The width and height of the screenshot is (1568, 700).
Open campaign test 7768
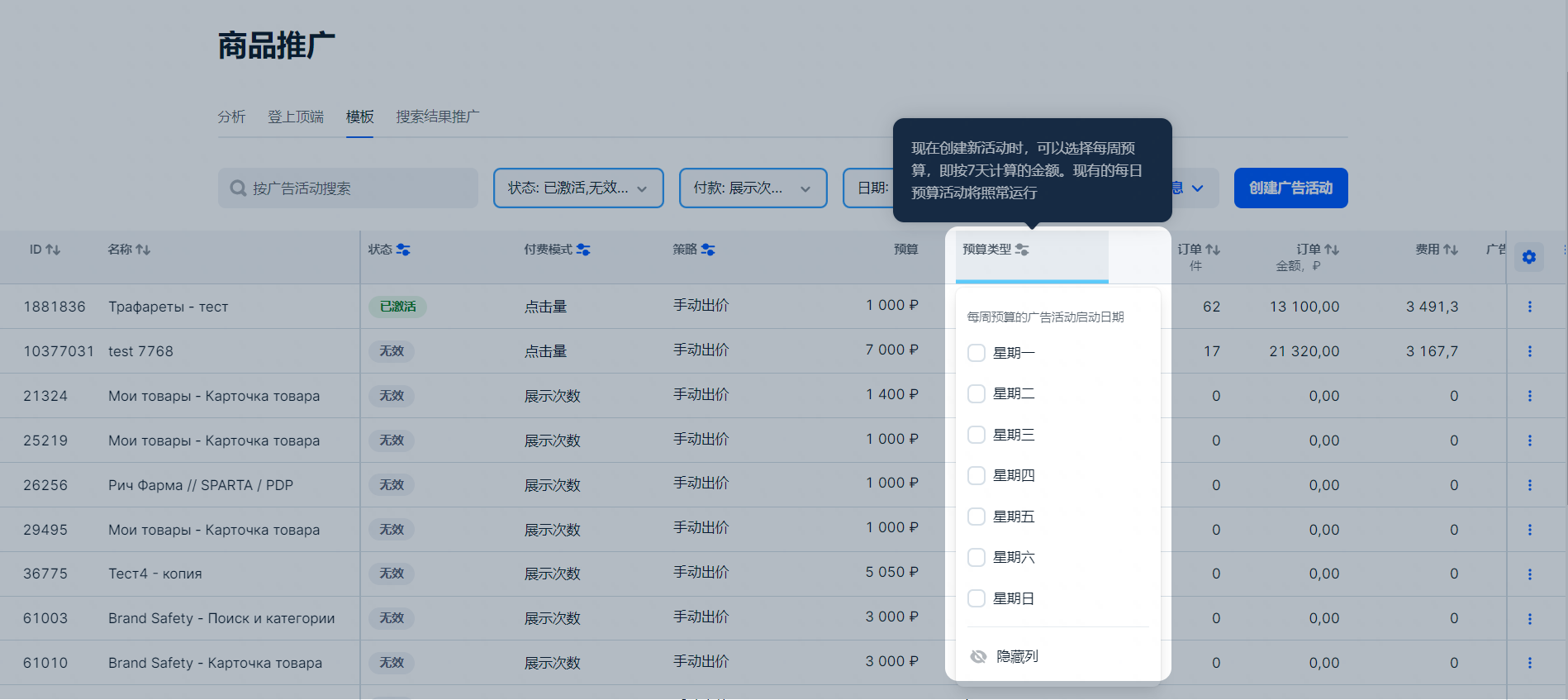point(140,351)
